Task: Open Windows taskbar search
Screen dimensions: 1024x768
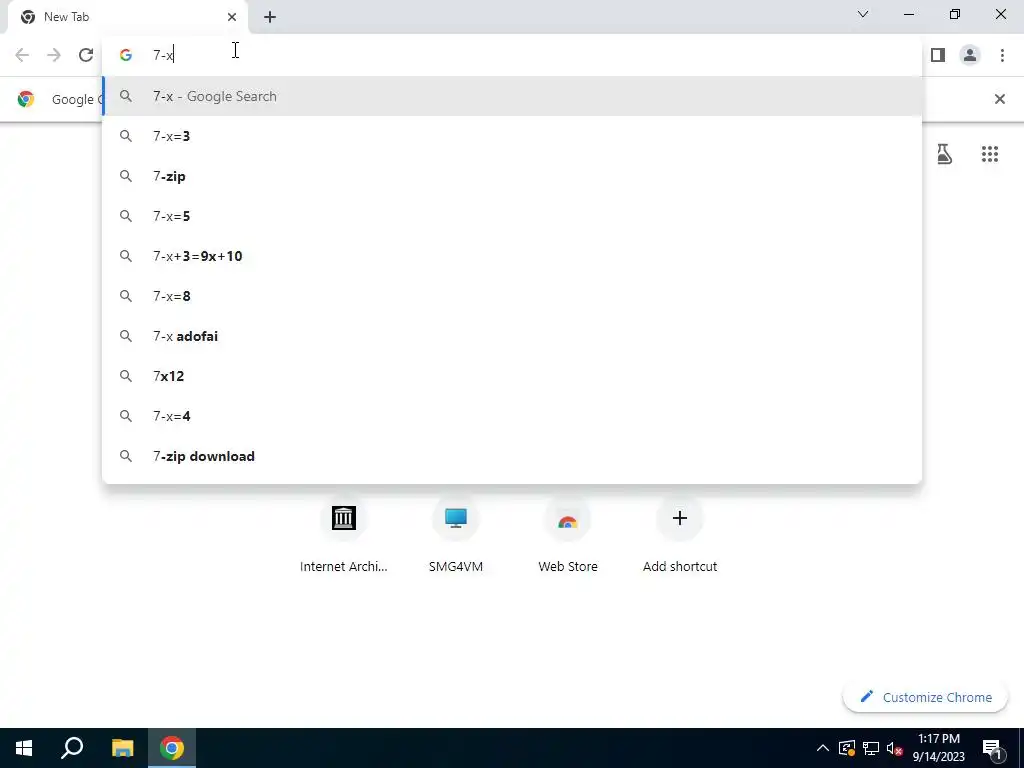Action: coord(72,748)
